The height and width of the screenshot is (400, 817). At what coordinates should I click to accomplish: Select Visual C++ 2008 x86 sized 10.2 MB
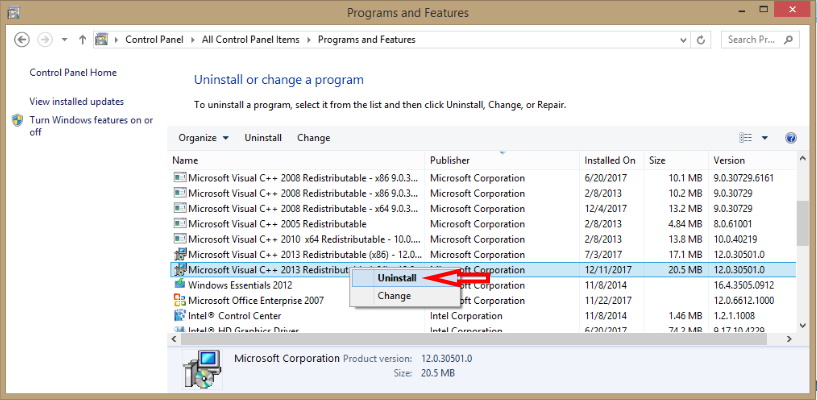click(x=482, y=193)
